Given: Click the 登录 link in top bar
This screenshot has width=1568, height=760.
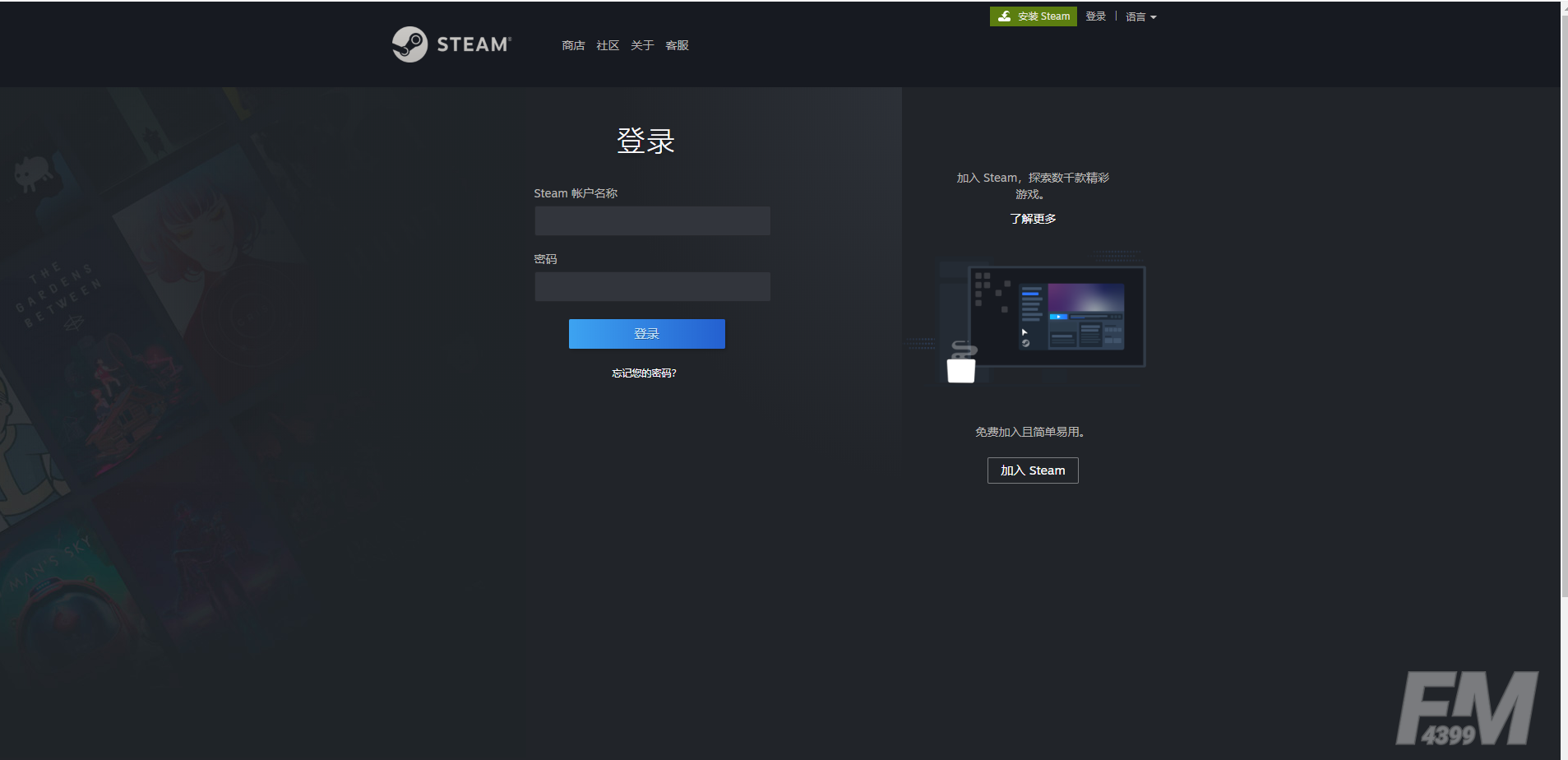Looking at the screenshot, I should click(x=1095, y=16).
